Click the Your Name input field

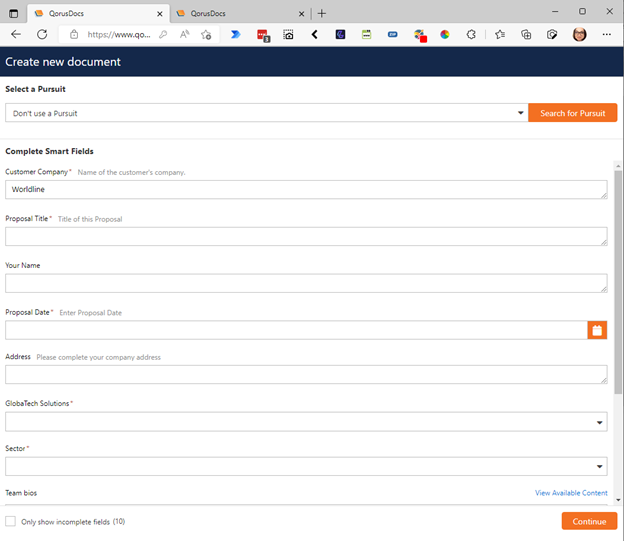[x=306, y=283]
